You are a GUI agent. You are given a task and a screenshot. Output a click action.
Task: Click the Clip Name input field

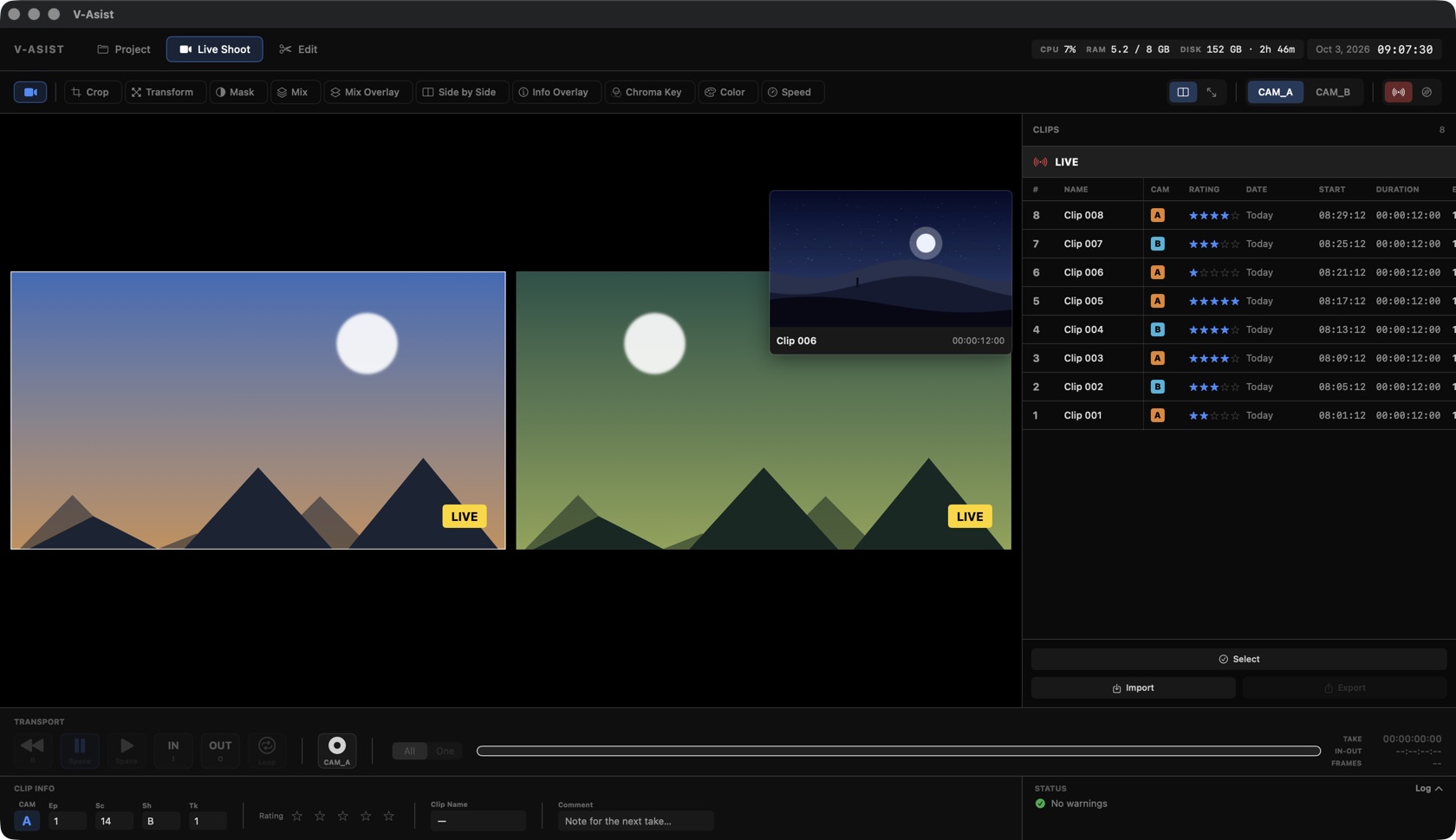click(478, 821)
